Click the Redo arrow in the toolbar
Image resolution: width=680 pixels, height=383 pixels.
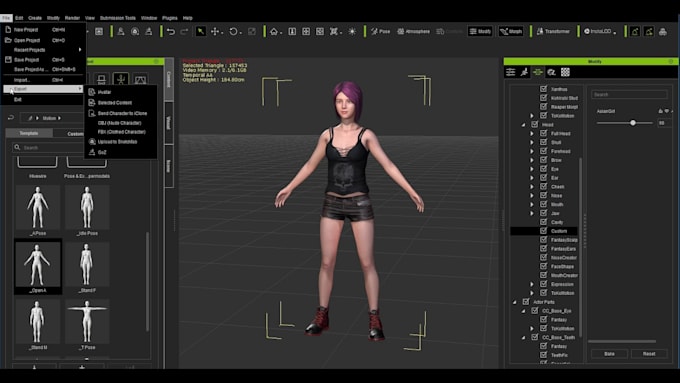tap(184, 32)
